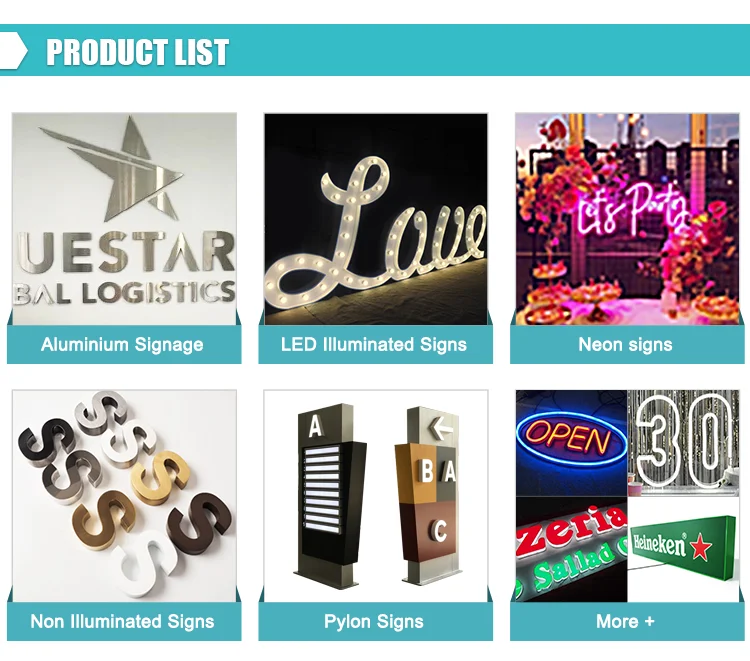Screen dimensions: 750x661
Task: Click the Aluminium Signage label
Action: tap(122, 344)
